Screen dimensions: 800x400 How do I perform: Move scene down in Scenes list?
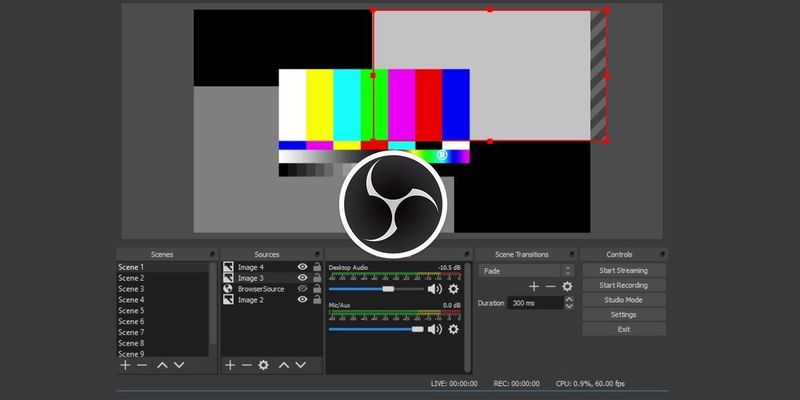pyautogui.click(x=179, y=365)
